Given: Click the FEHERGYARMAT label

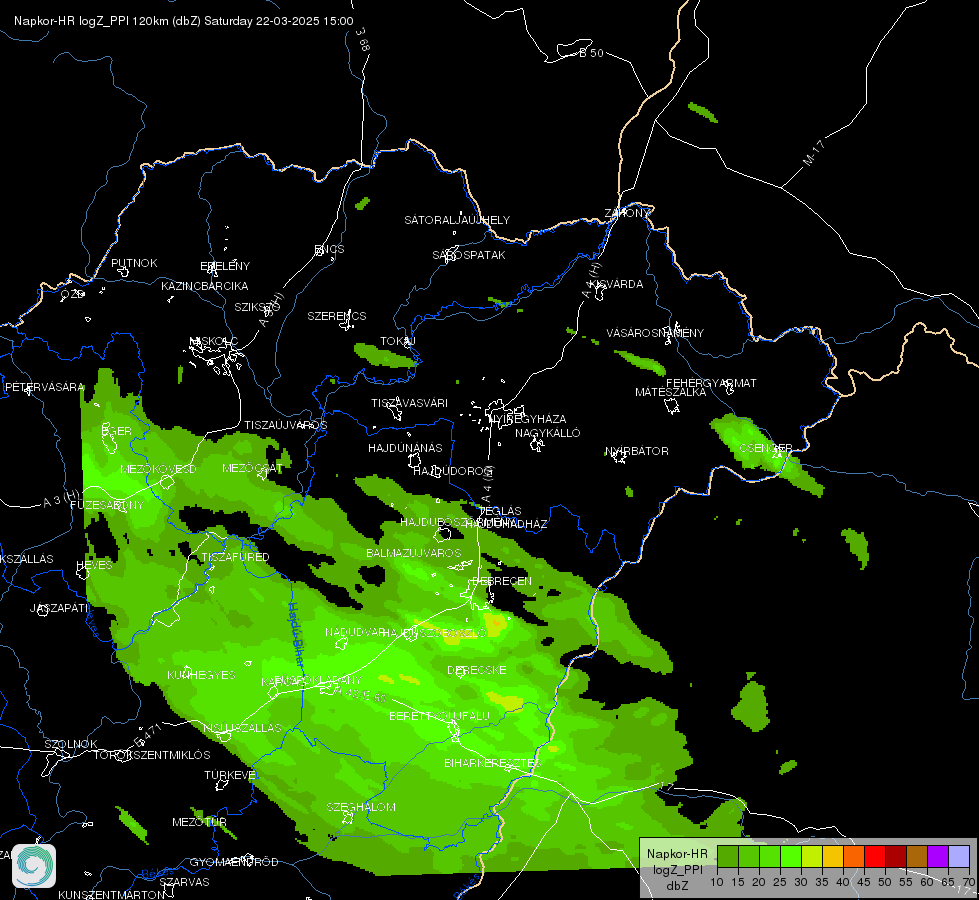Looking at the screenshot, I should pos(711,383).
